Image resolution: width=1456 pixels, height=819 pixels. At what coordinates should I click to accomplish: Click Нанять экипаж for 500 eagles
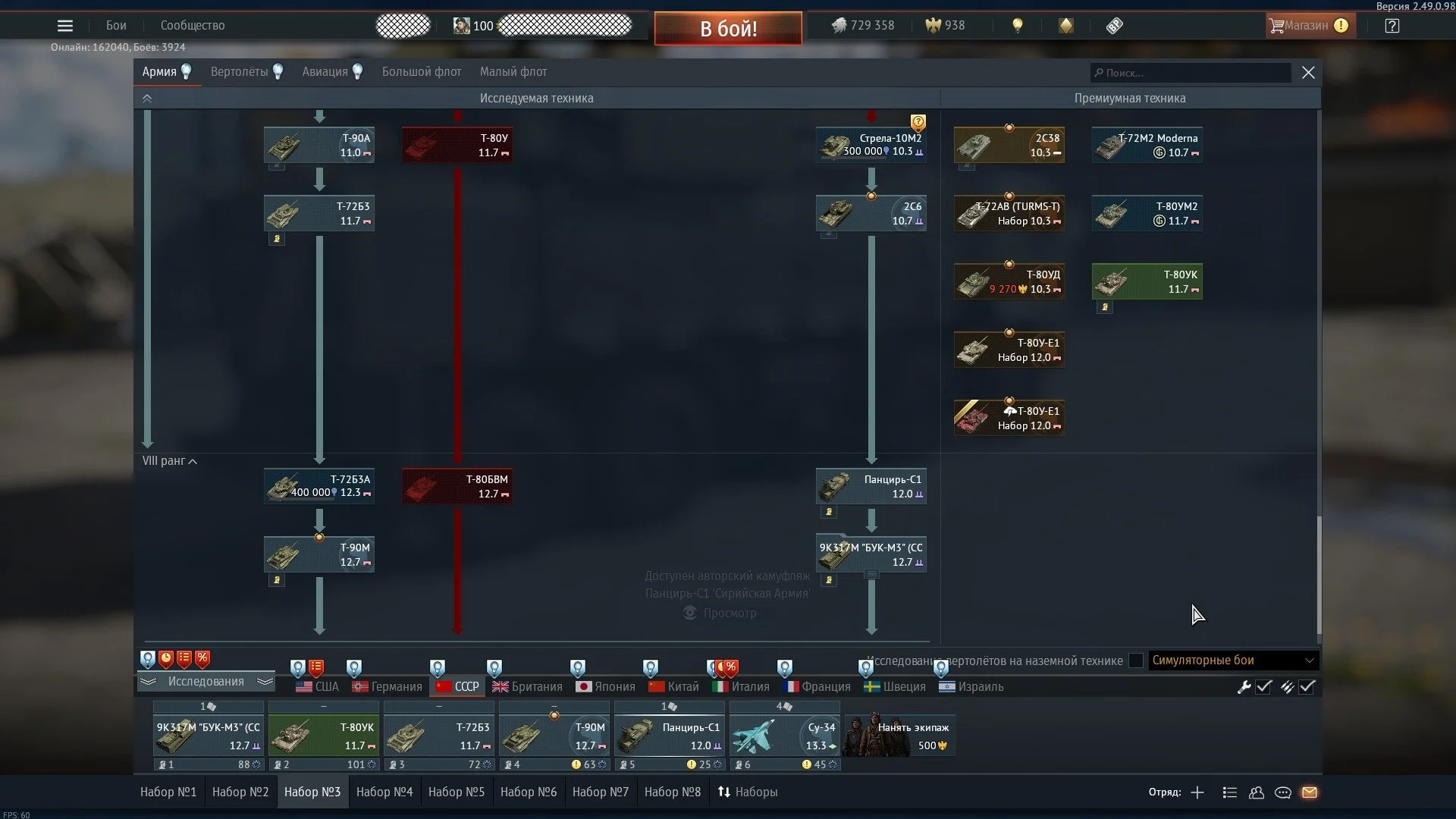click(x=900, y=736)
